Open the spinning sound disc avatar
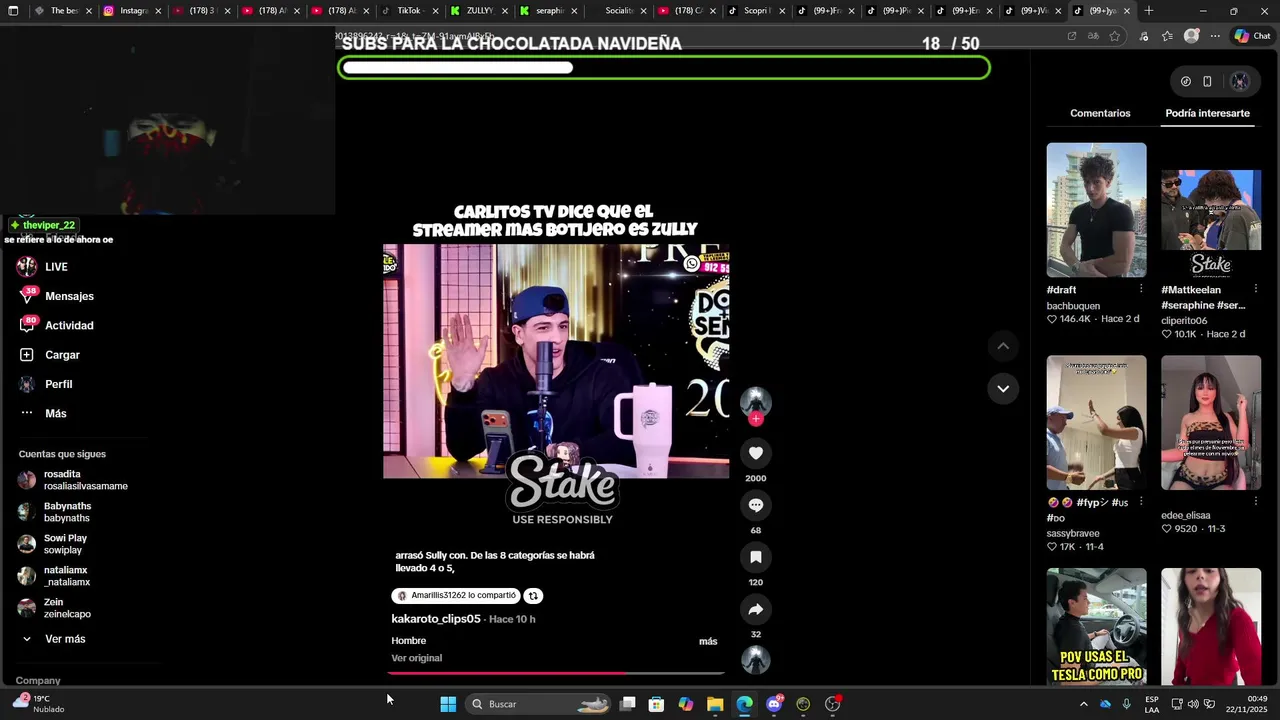 756,660
